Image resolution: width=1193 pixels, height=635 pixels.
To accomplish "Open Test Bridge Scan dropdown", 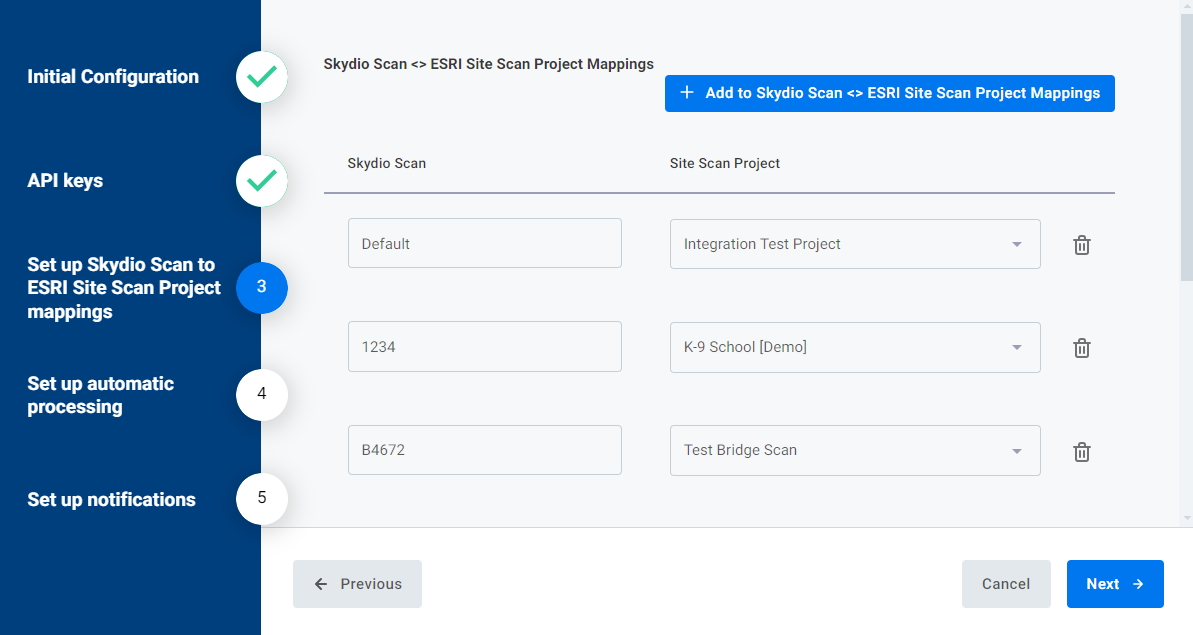I will [854, 450].
